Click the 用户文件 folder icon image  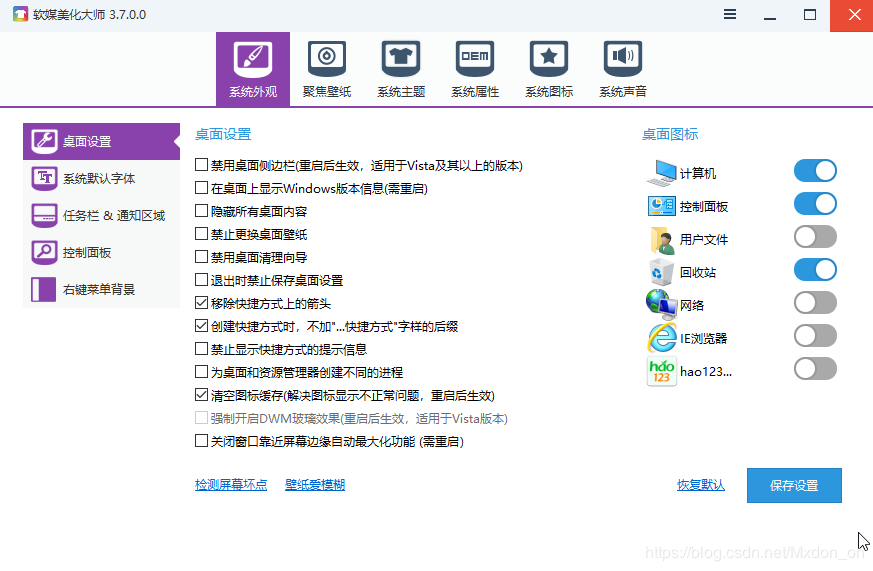[661, 239]
